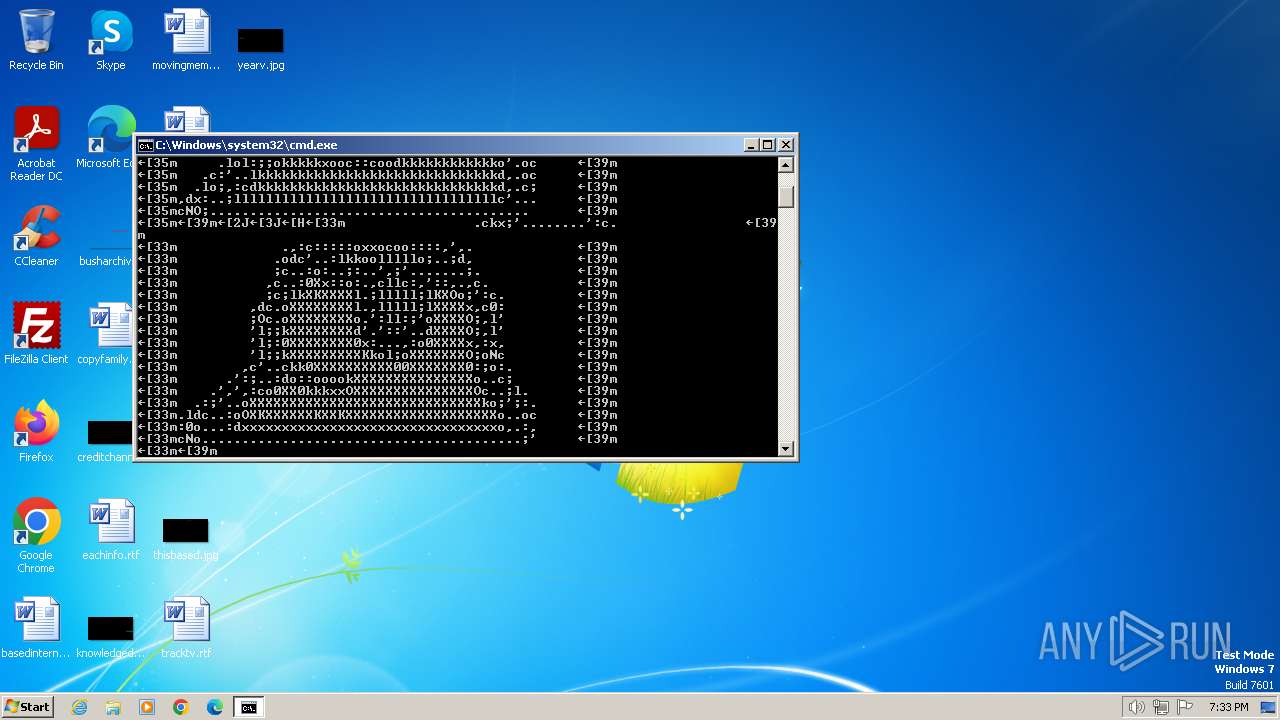Click the cmd scrollbar down arrow

786,448
